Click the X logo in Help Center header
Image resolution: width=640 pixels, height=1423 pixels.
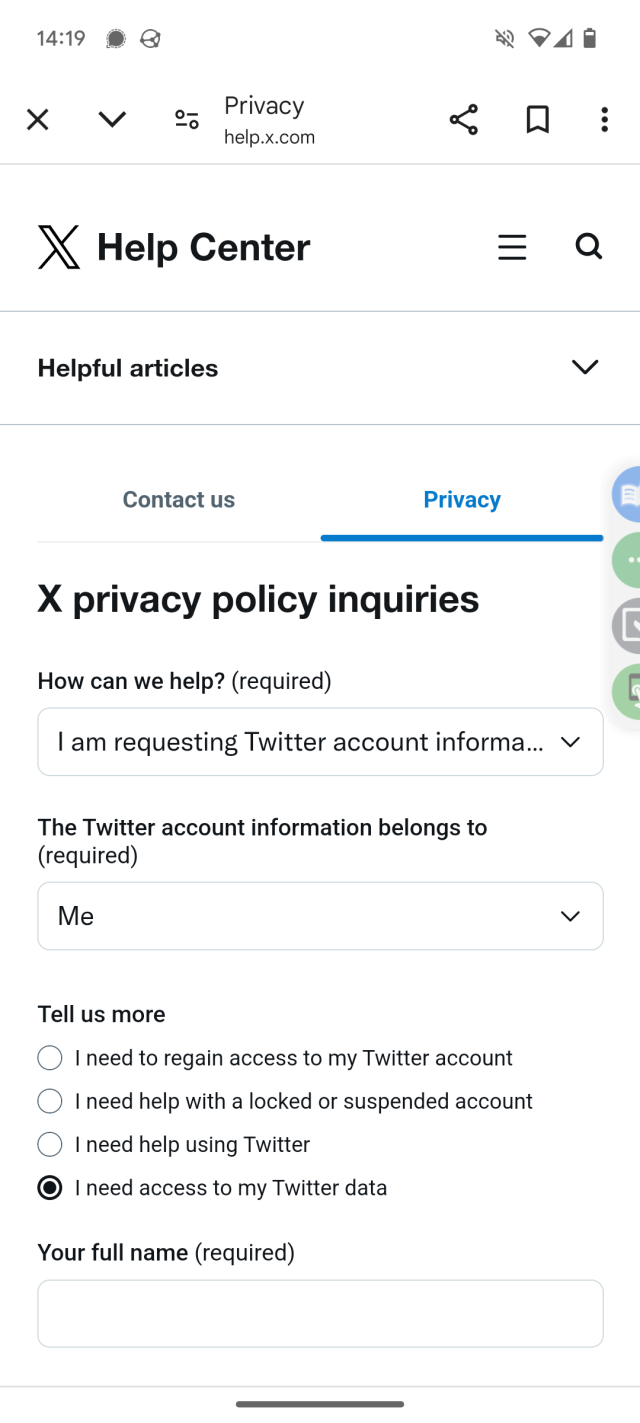tap(59, 247)
